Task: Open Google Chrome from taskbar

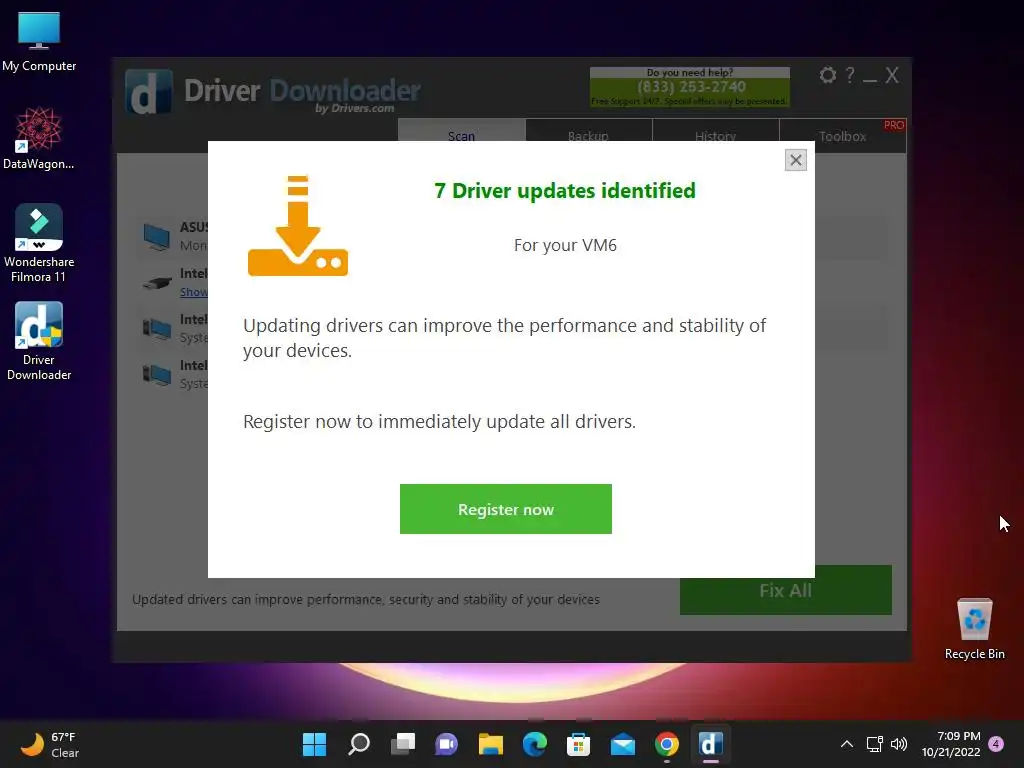Action: click(666, 744)
